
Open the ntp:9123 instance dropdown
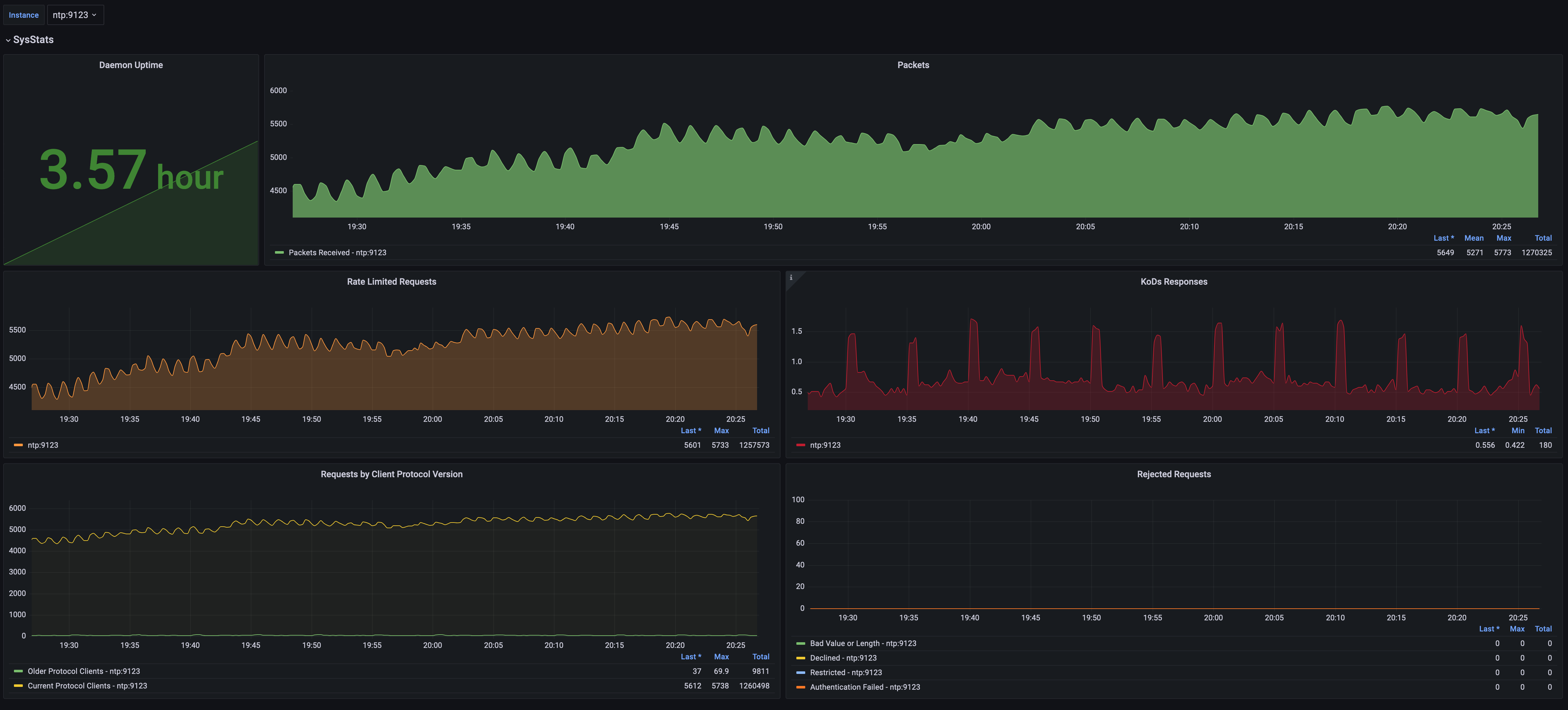75,15
